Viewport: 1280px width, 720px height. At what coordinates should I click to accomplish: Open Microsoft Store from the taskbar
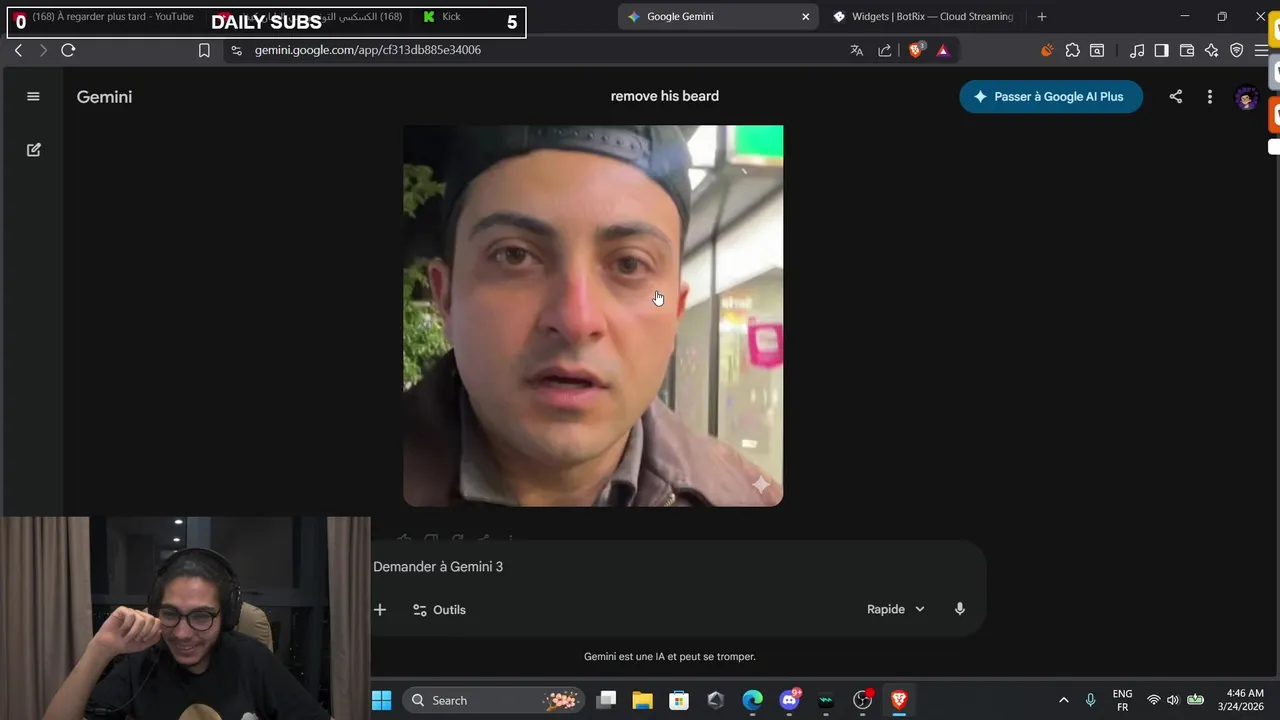[x=679, y=700]
